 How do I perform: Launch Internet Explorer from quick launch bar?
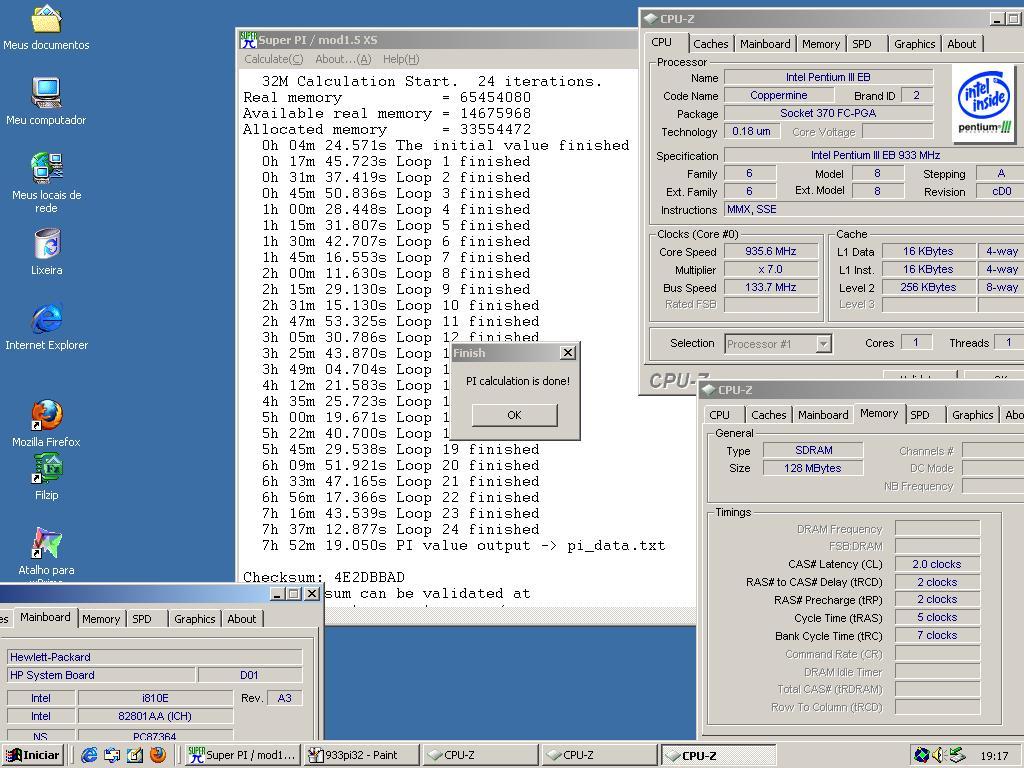point(89,755)
